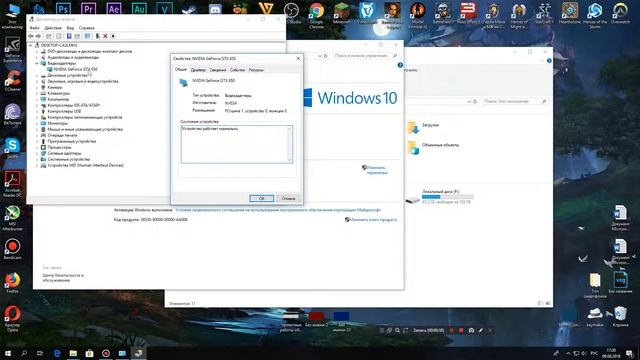
Task: Click the Windows Start button
Action: tap(8, 353)
